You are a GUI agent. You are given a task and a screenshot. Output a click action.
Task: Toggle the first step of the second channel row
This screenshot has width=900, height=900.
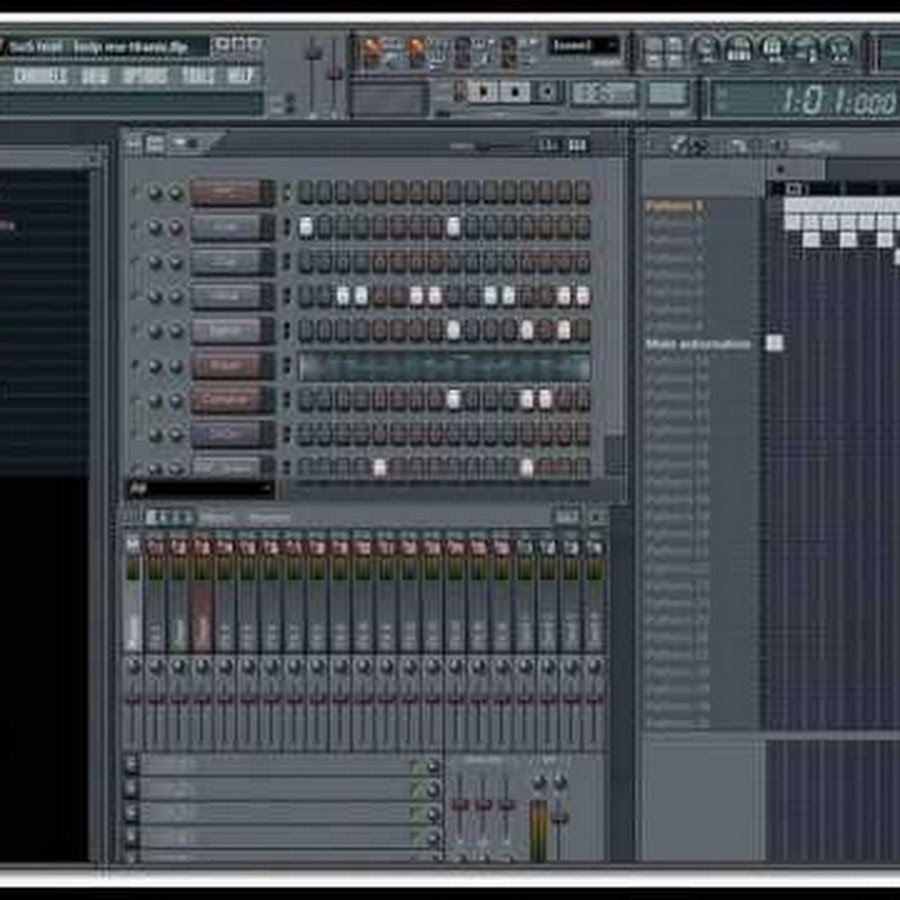click(x=306, y=227)
